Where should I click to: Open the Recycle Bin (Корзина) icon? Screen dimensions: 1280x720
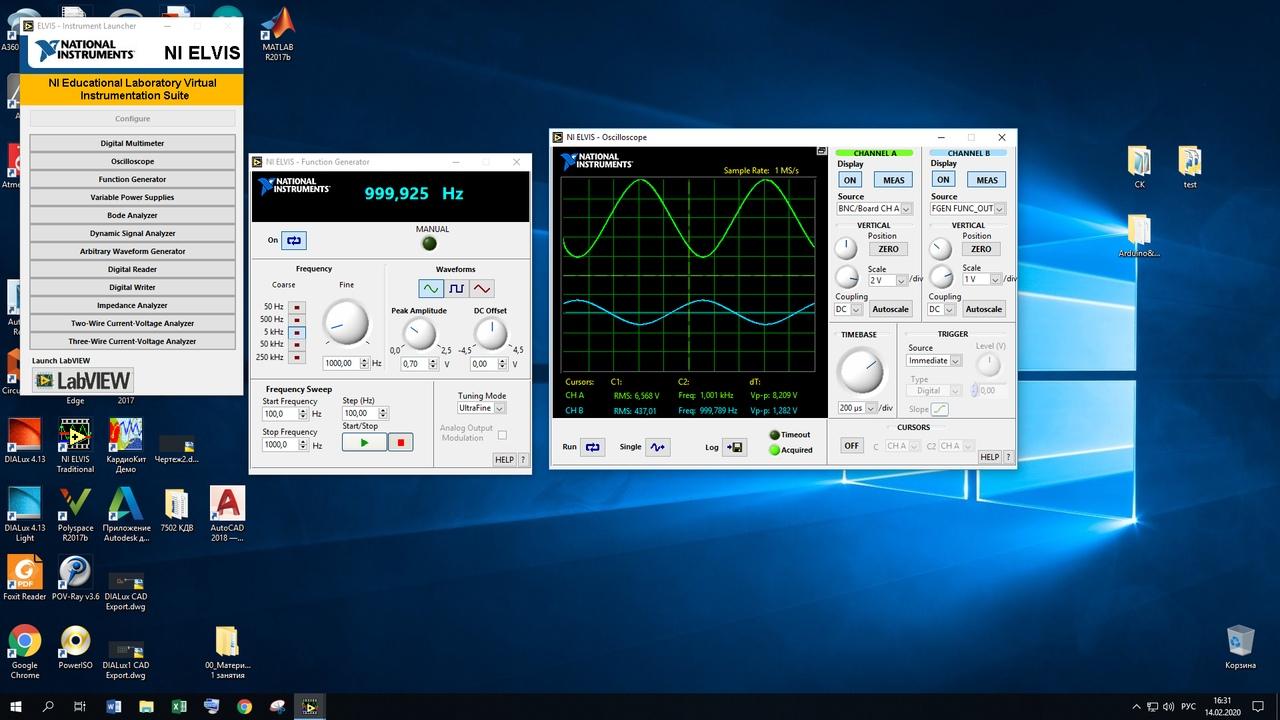[1240, 647]
